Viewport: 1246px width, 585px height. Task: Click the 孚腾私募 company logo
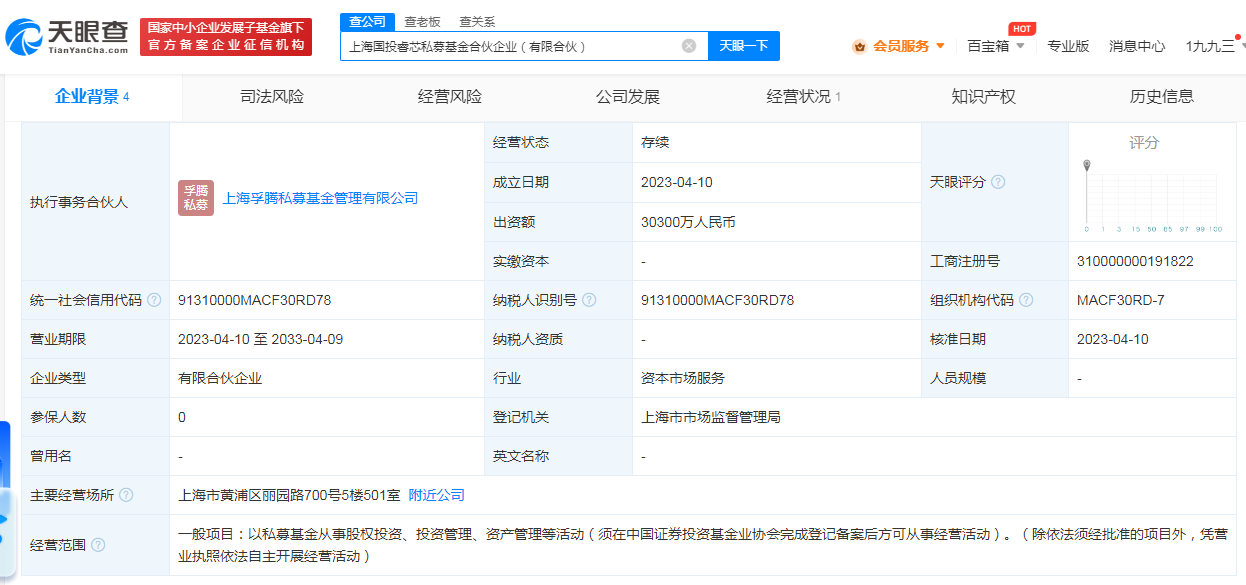click(x=196, y=198)
